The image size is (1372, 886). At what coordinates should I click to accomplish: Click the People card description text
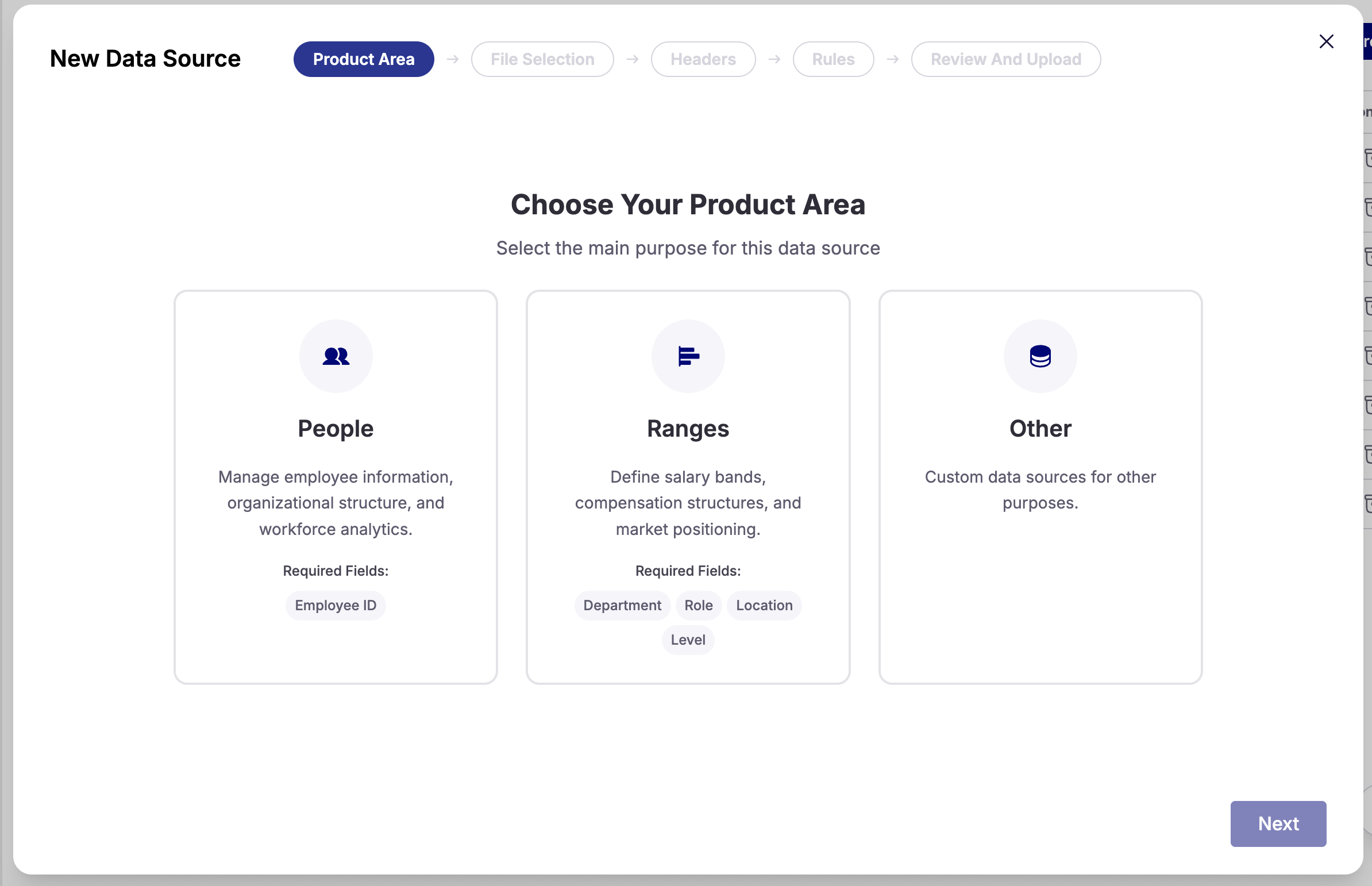pos(336,503)
